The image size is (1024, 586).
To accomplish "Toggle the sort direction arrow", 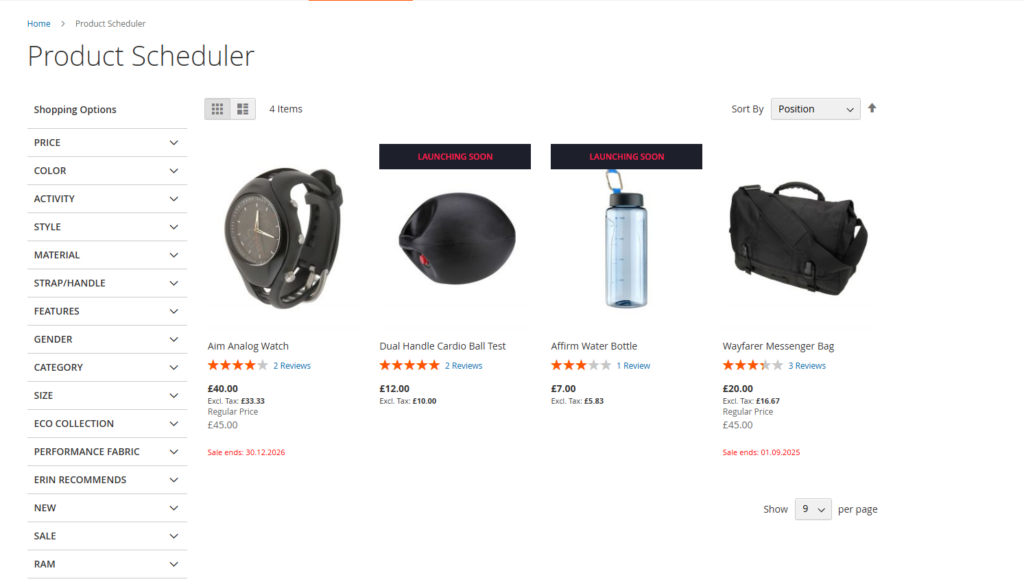I will point(872,108).
